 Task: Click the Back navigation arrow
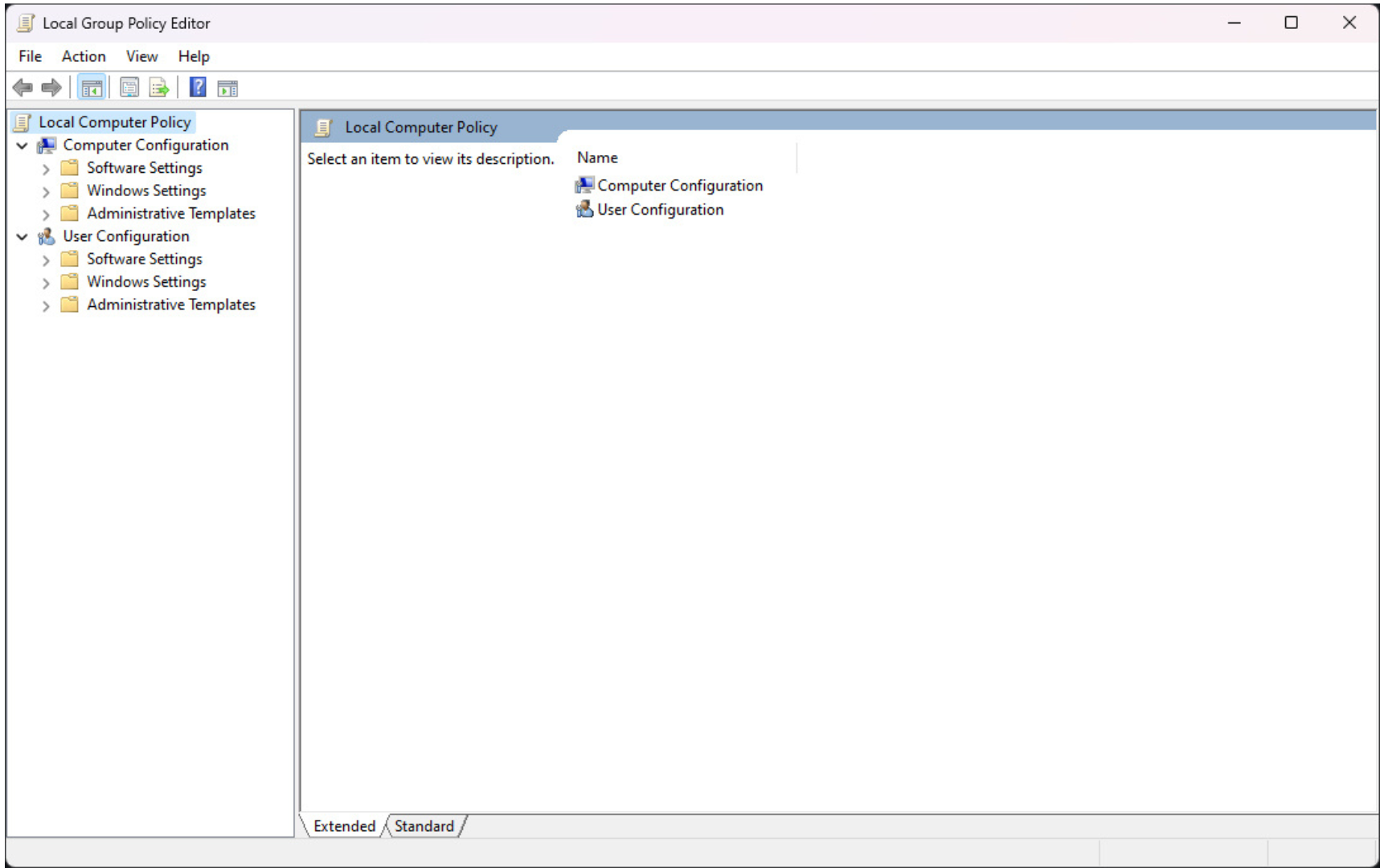coord(22,87)
